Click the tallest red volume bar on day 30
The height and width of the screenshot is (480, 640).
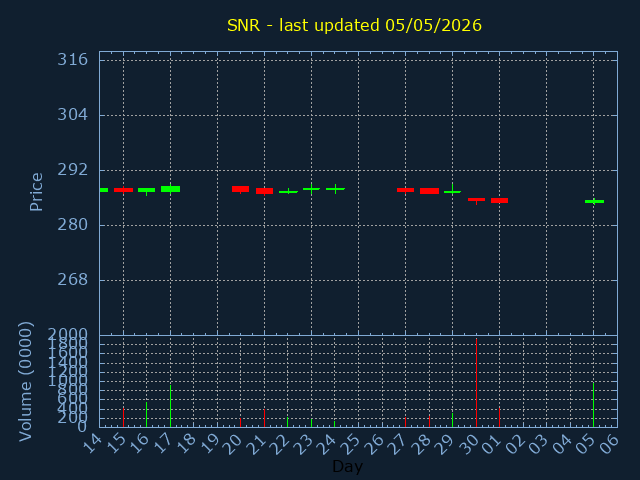(476, 383)
